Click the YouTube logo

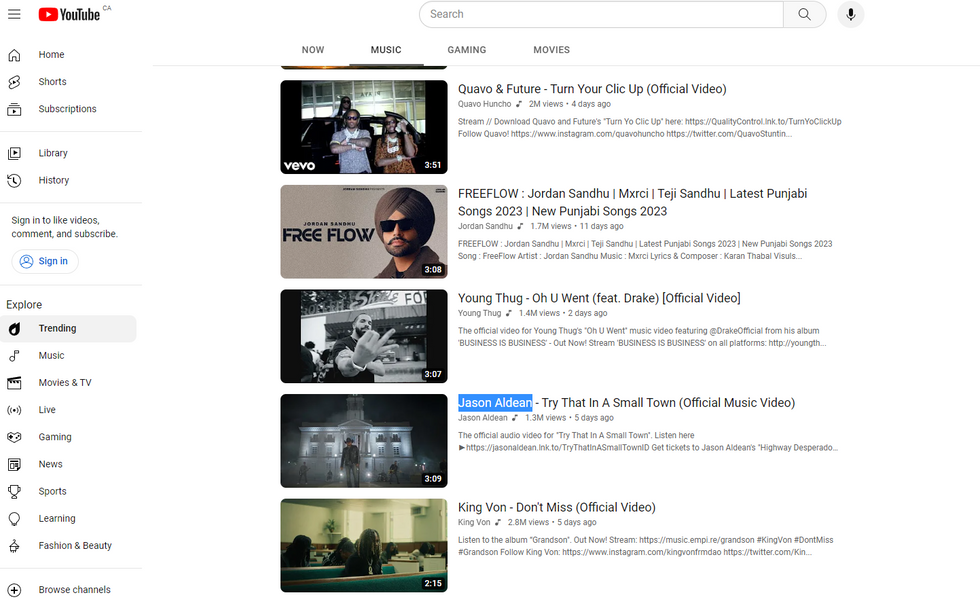[x=69, y=14]
